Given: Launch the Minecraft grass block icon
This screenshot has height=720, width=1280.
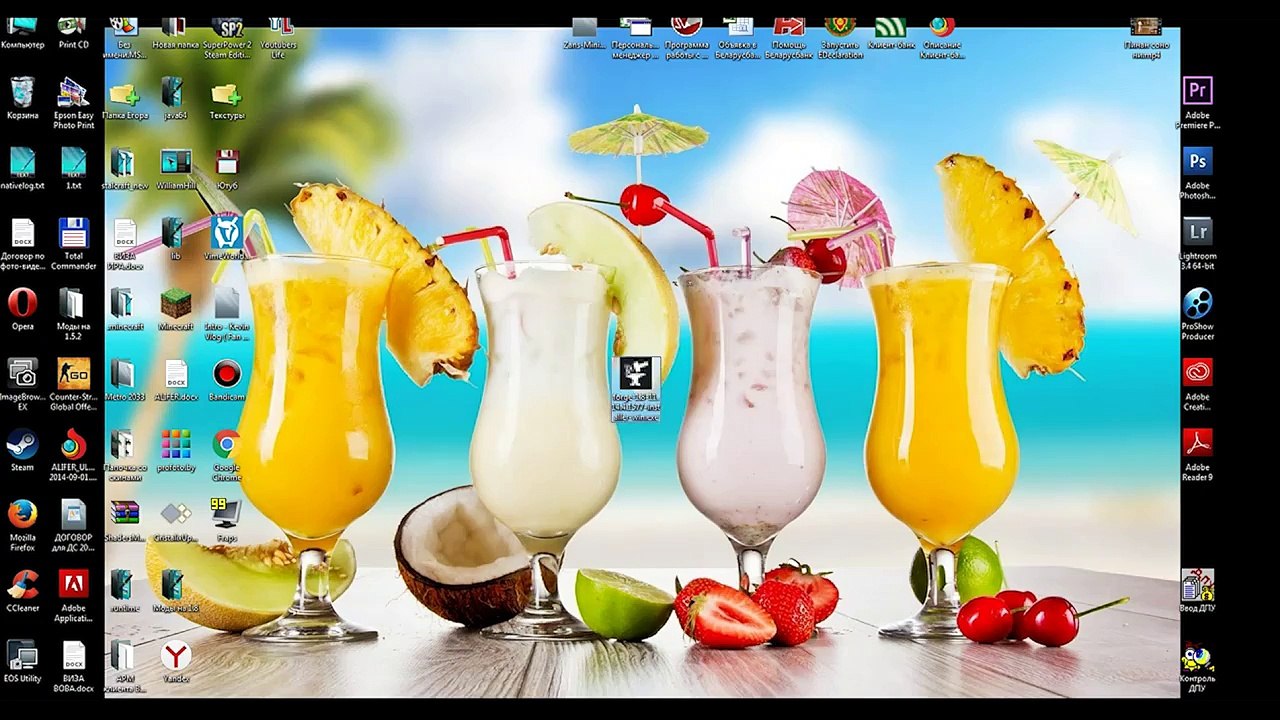Looking at the screenshot, I should coord(175,309).
